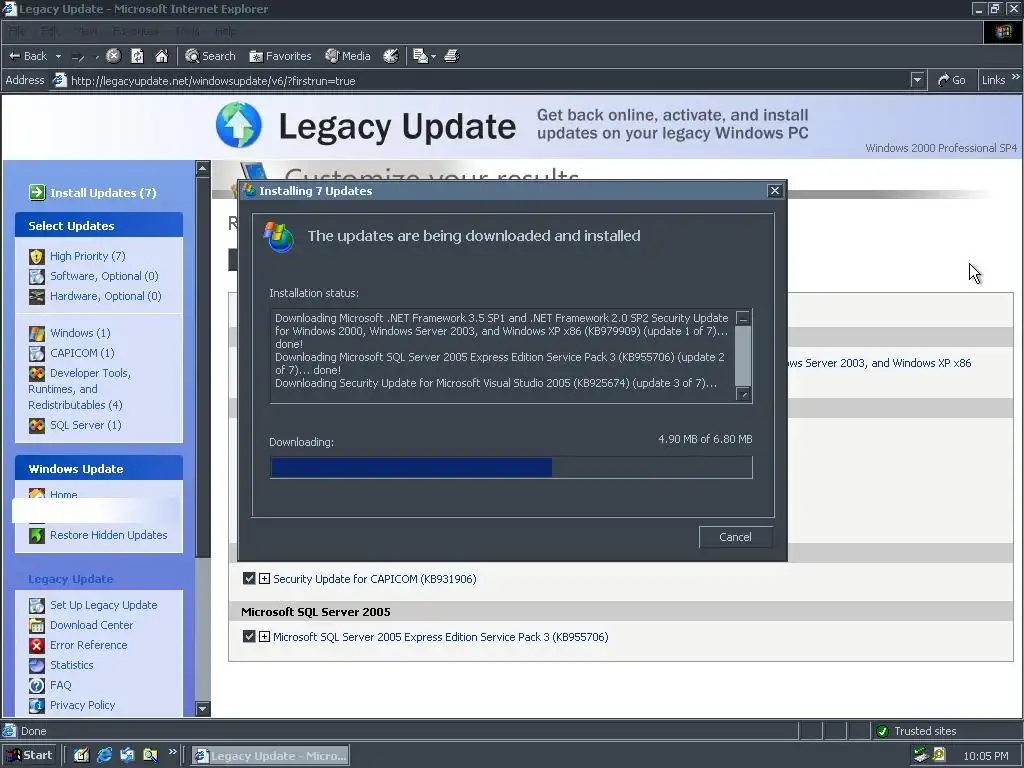Click the Print toolbar icon

pos(452,56)
